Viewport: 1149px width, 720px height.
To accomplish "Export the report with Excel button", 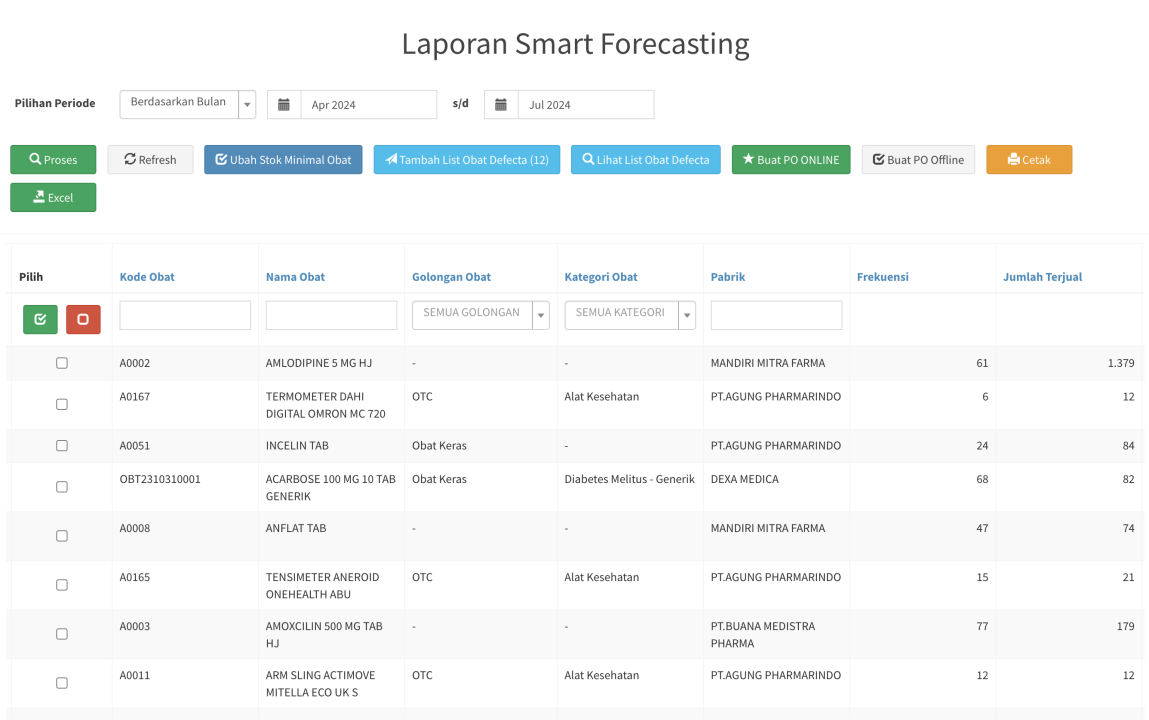I will click(53, 198).
